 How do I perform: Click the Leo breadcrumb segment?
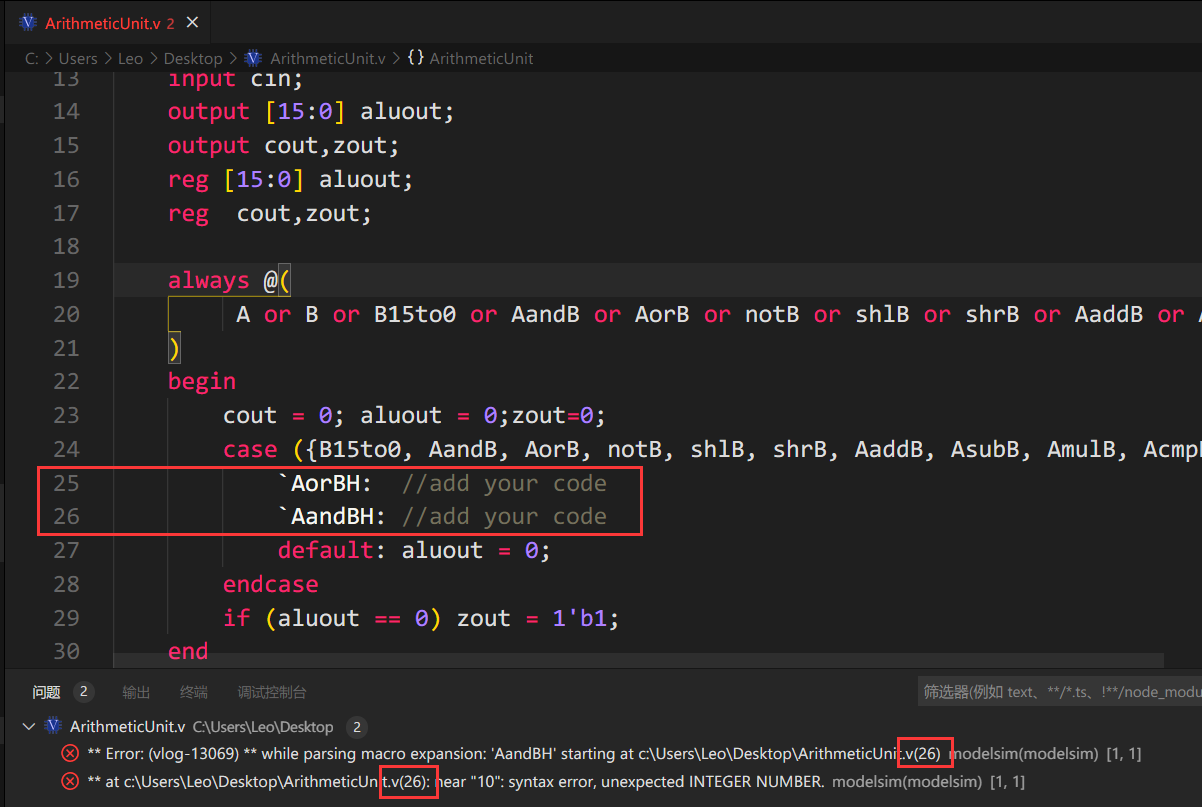[x=131, y=58]
